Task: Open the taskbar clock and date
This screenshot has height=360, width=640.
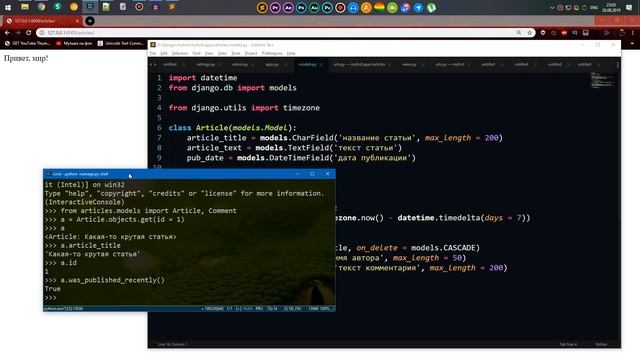Action: tap(611, 7)
